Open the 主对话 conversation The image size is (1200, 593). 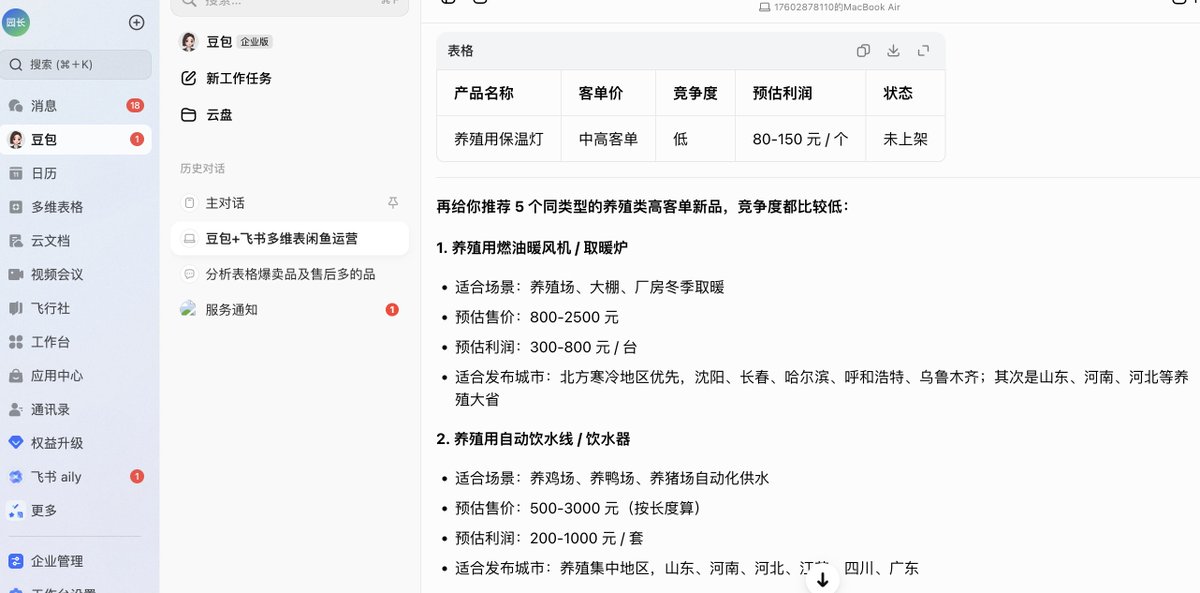(x=290, y=203)
